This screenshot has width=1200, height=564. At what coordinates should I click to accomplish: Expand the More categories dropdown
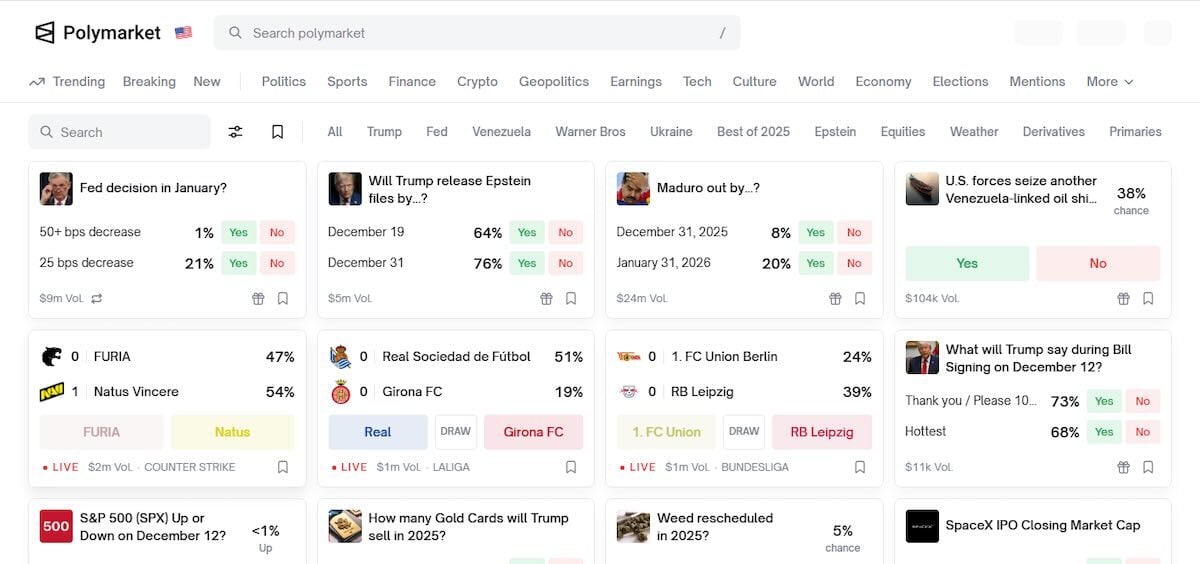click(1110, 82)
